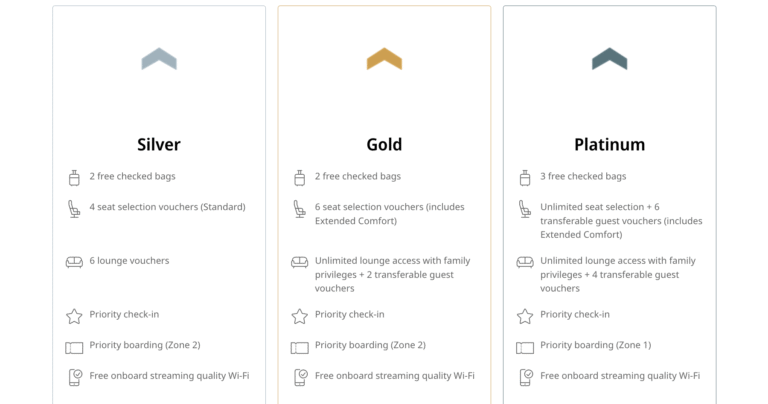Click the Gold tier chevron badge
The width and height of the screenshot is (768, 404).
coord(384,59)
